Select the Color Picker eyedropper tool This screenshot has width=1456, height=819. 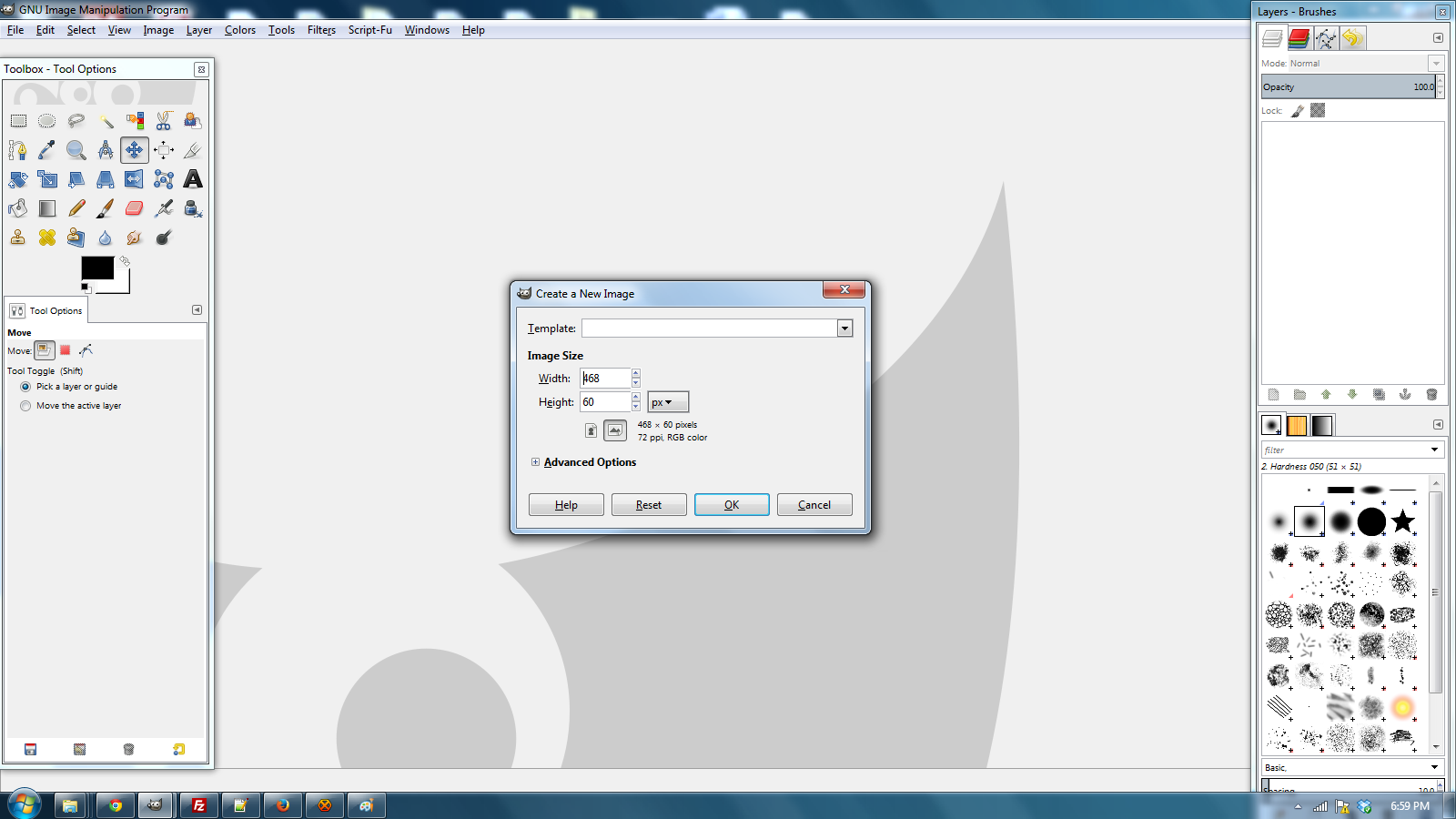tap(47, 150)
